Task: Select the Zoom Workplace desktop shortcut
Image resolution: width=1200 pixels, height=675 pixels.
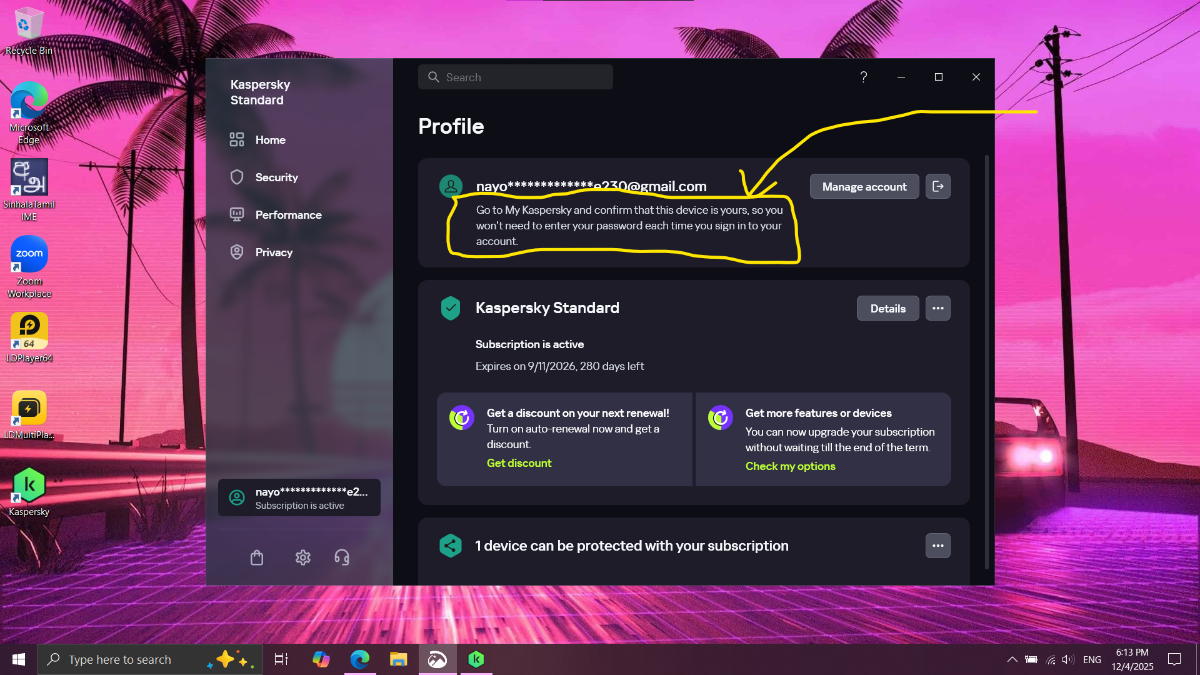Action: 29,267
